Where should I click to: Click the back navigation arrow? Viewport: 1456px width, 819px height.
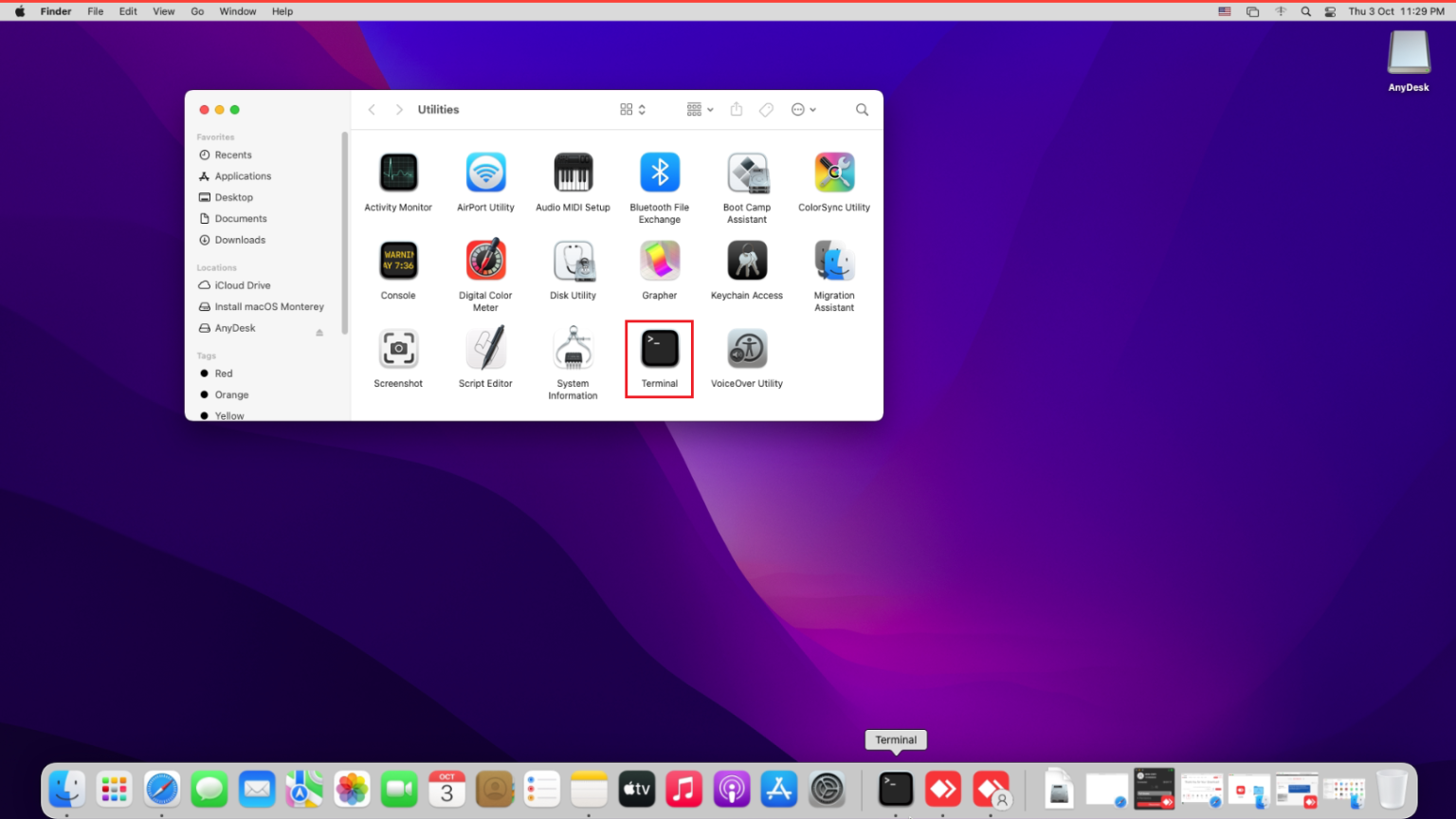[372, 109]
